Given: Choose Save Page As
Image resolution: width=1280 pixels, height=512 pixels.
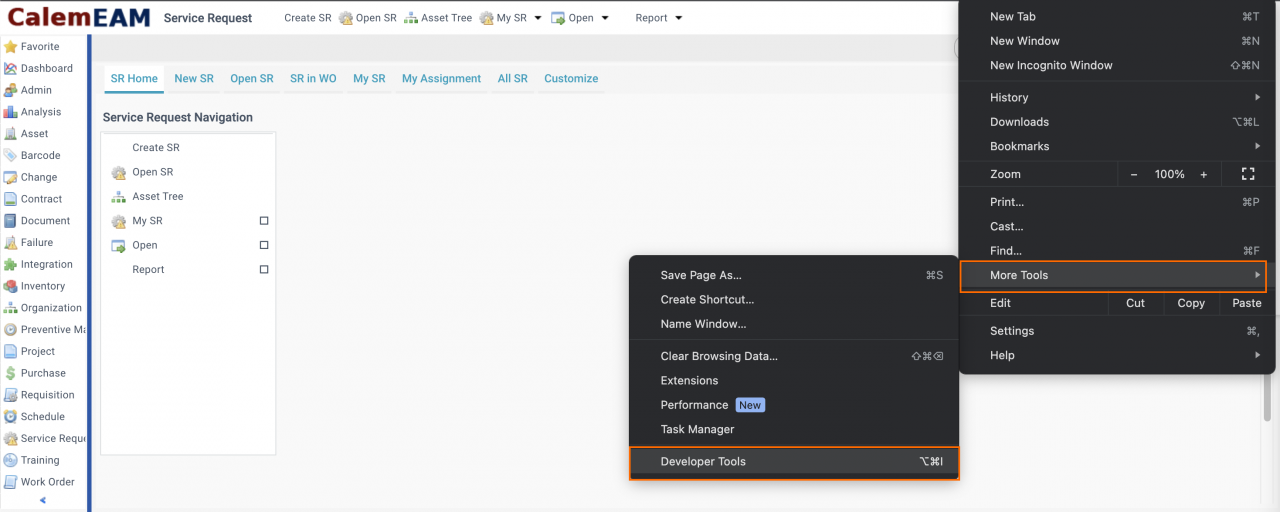Looking at the screenshot, I should (x=794, y=275).
